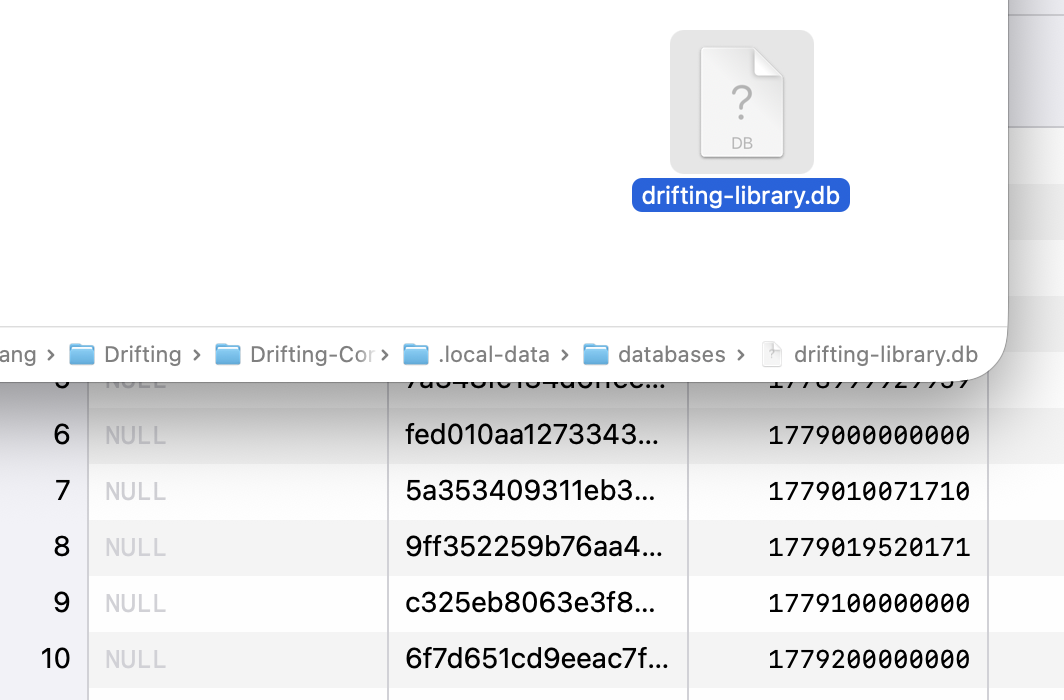Click the NULL cell in row 9

click(x=238, y=603)
